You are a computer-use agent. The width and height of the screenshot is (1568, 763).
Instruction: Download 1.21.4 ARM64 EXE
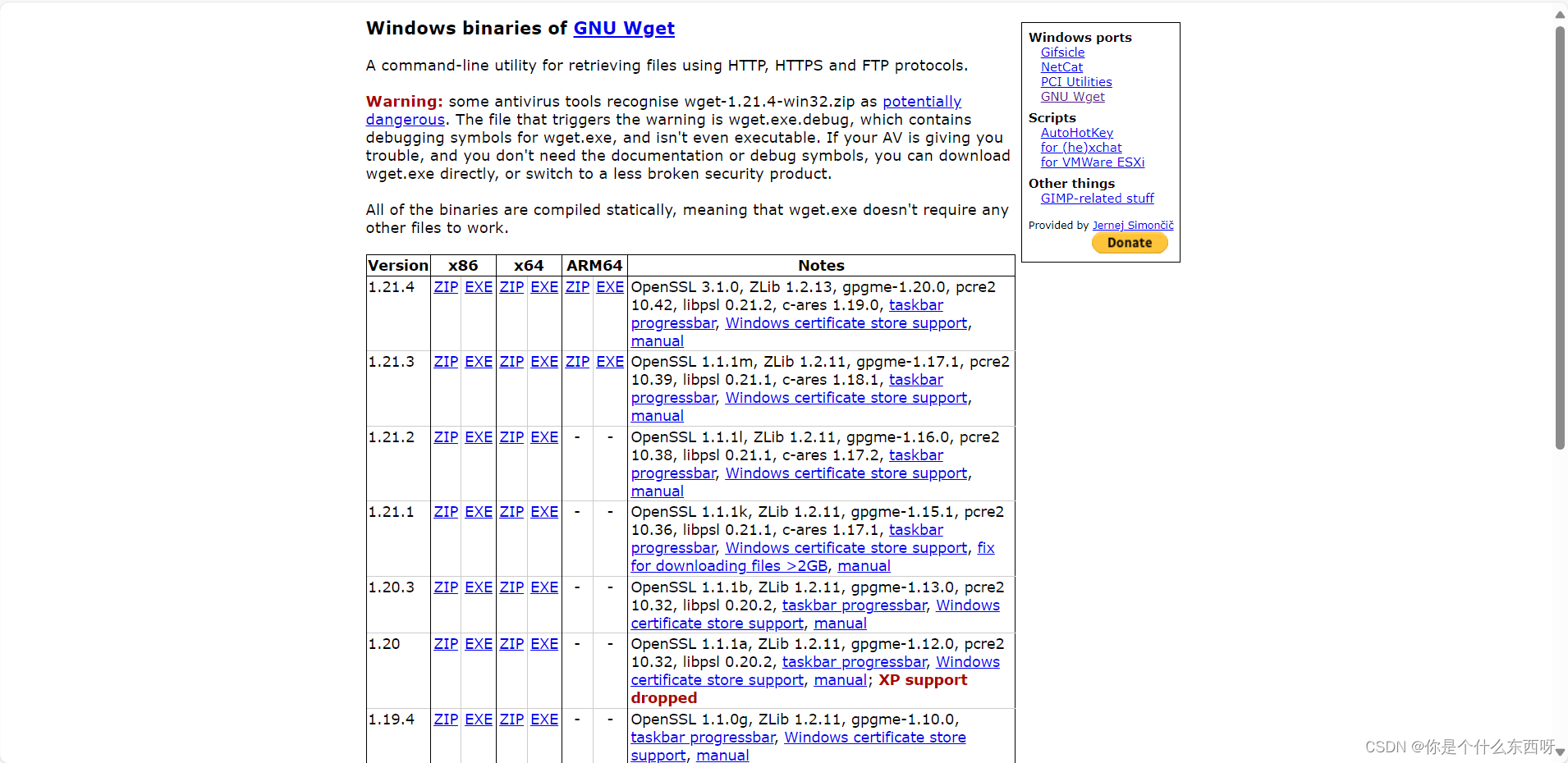[610, 287]
